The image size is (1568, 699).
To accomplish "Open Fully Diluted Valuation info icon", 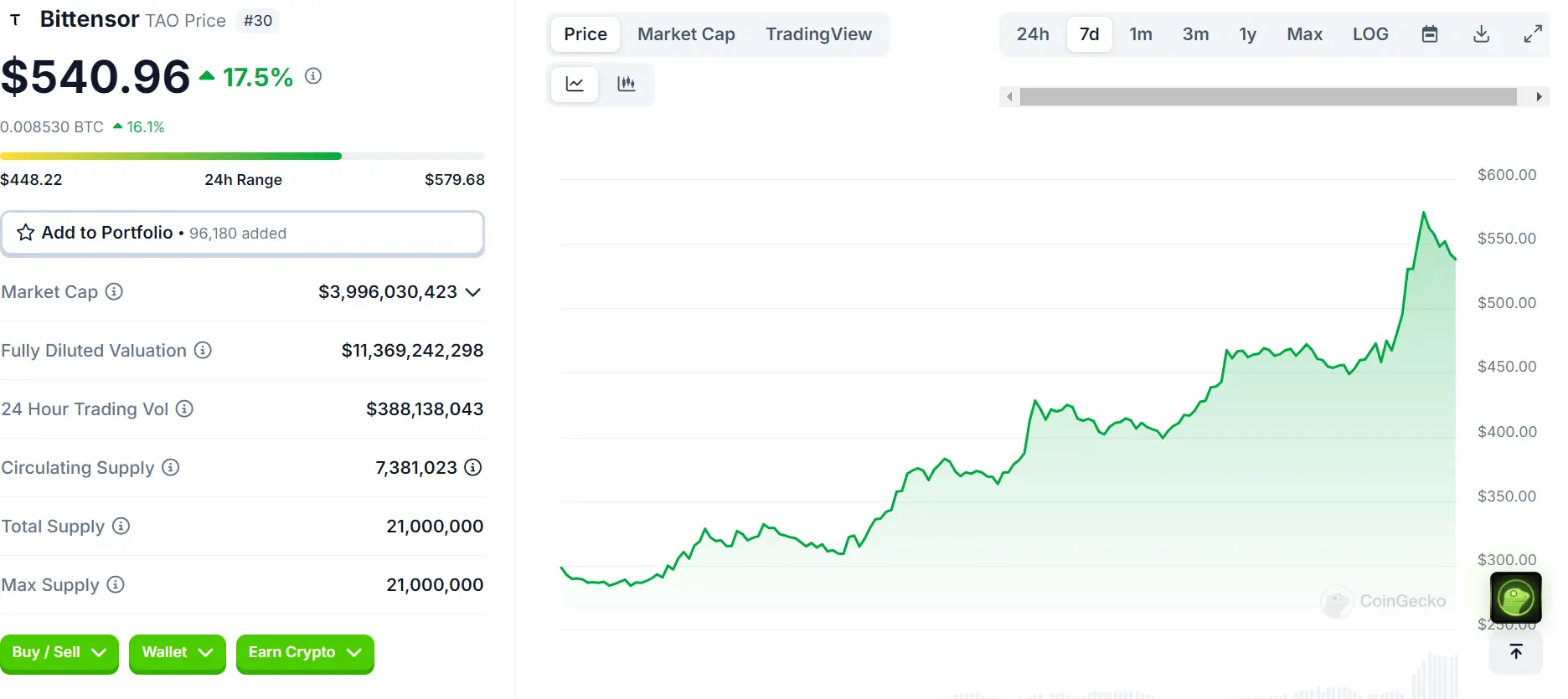I will click(x=203, y=350).
